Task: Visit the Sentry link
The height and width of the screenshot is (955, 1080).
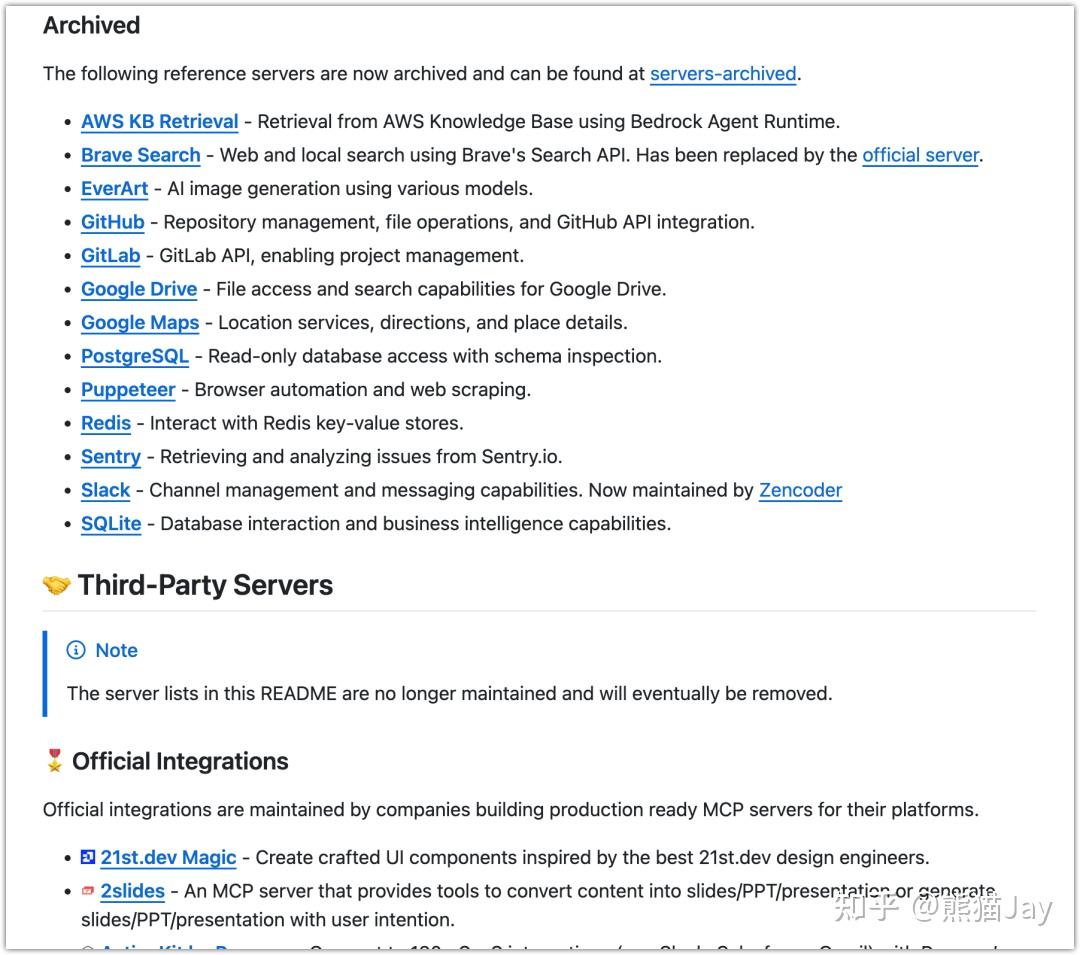Action: (110, 457)
